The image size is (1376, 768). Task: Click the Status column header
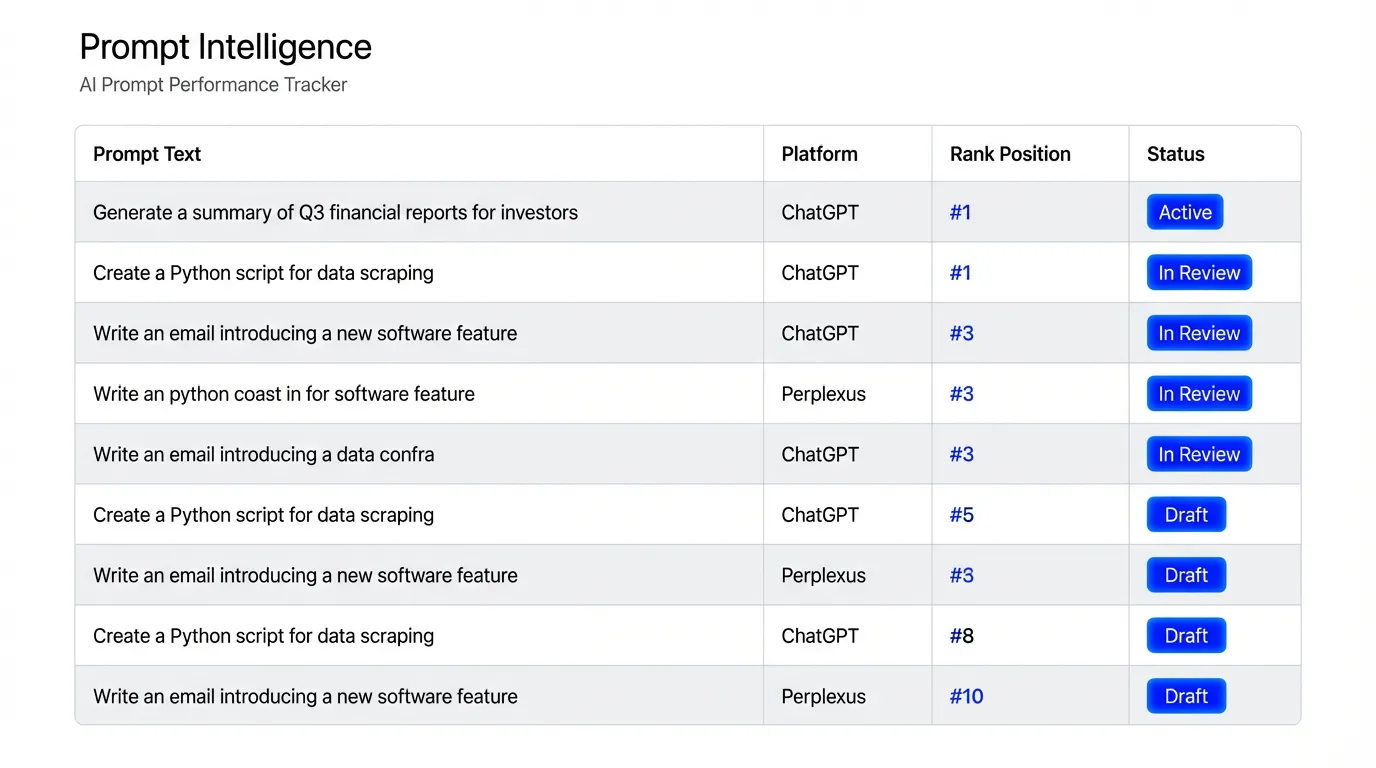coord(1175,154)
